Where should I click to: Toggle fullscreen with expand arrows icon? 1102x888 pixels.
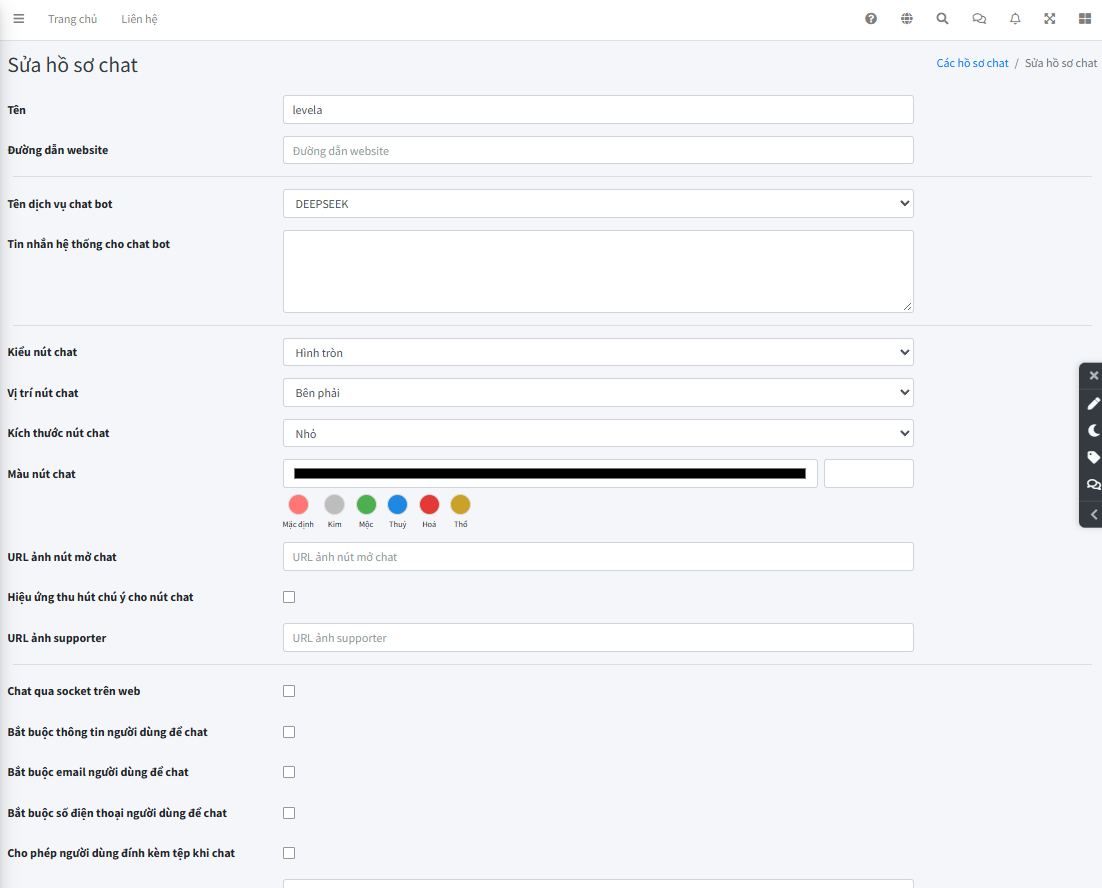pos(1049,19)
